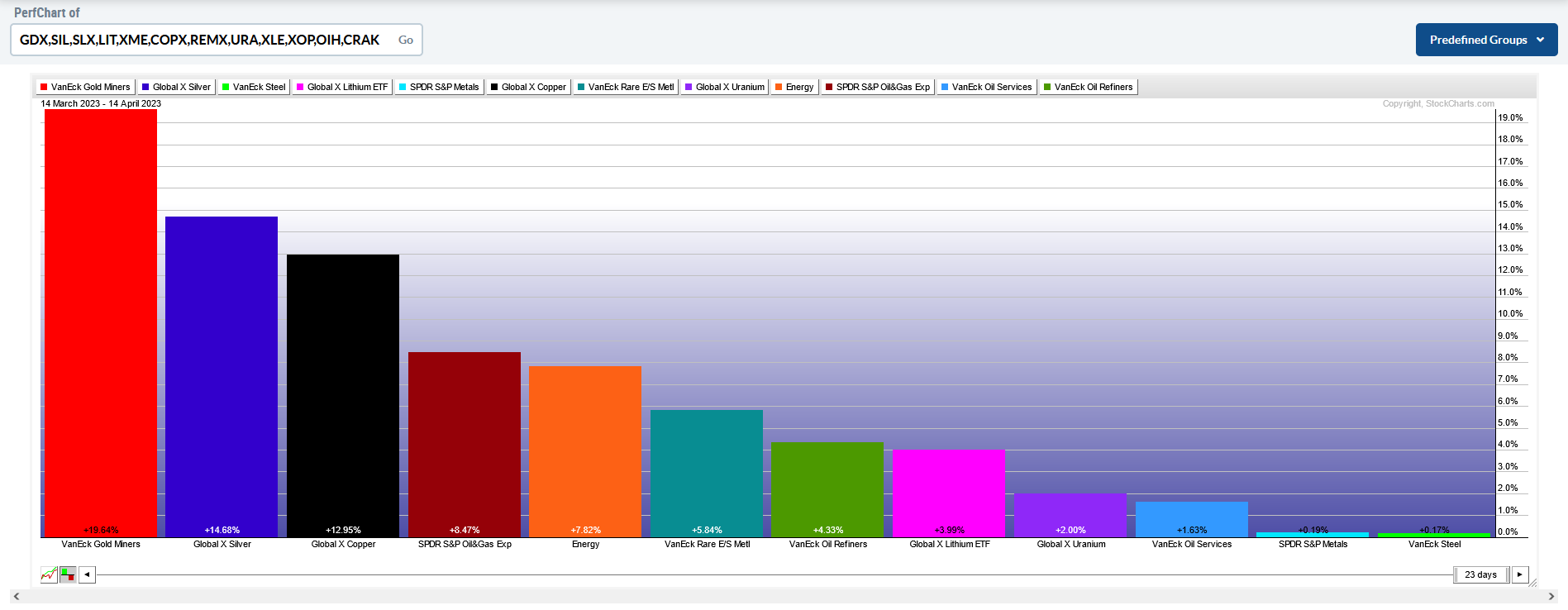Toggle Global X Copper legend tab

[528, 87]
